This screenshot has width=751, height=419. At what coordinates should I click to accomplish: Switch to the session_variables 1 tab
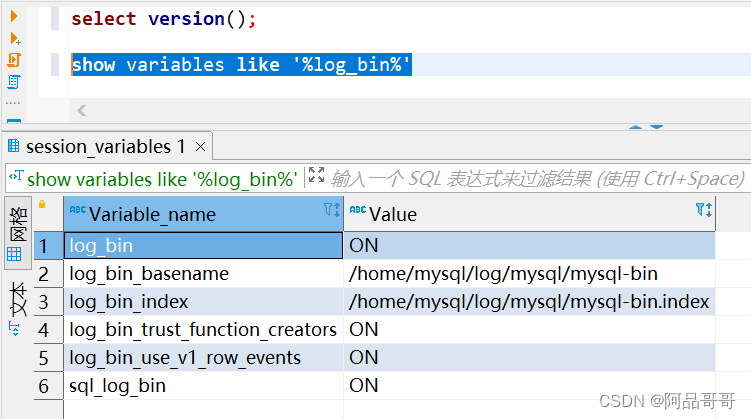[x=105, y=147]
